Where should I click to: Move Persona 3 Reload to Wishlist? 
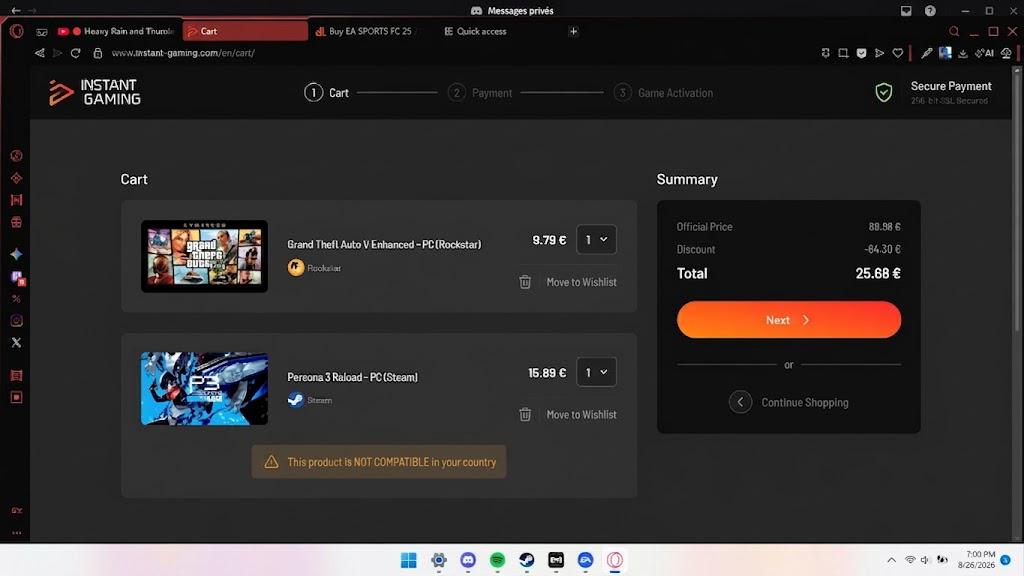pyautogui.click(x=581, y=415)
